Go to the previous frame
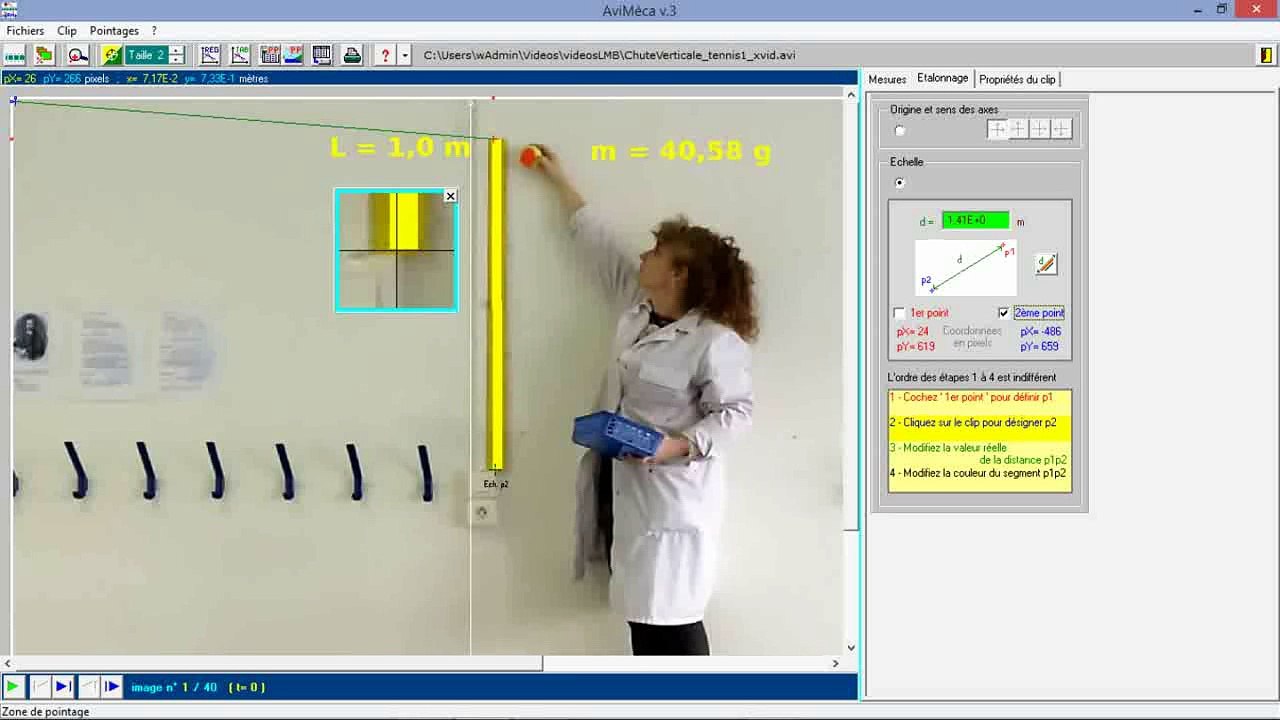The width and height of the screenshot is (1280, 720). pos(88,686)
